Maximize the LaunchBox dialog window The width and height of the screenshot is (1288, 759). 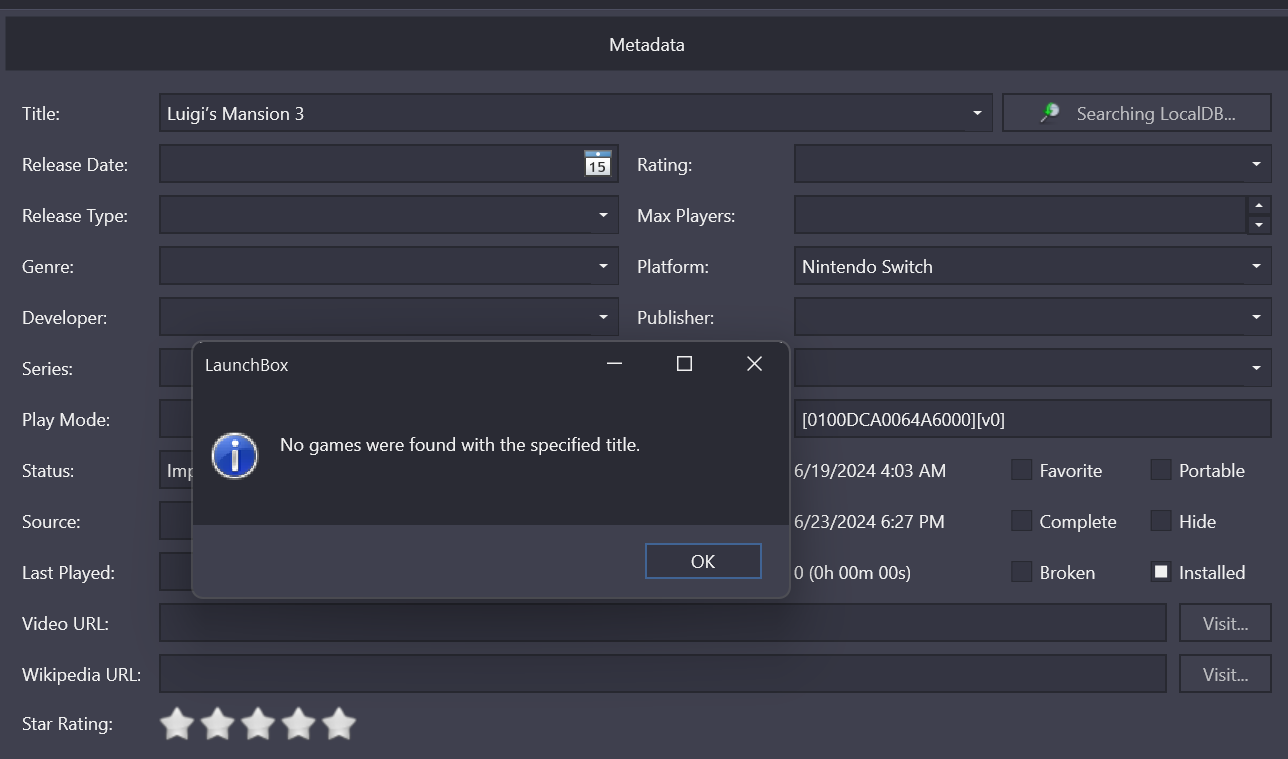(x=684, y=364)
